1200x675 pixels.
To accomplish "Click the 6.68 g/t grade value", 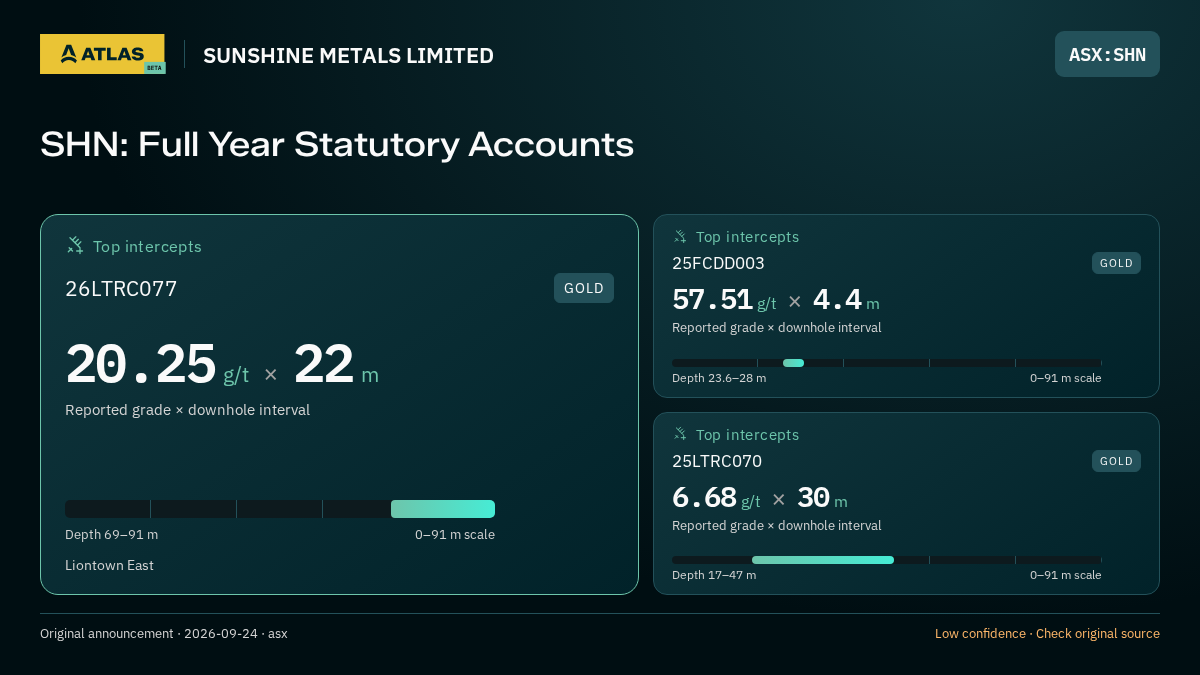I will (x=716, y=498).
